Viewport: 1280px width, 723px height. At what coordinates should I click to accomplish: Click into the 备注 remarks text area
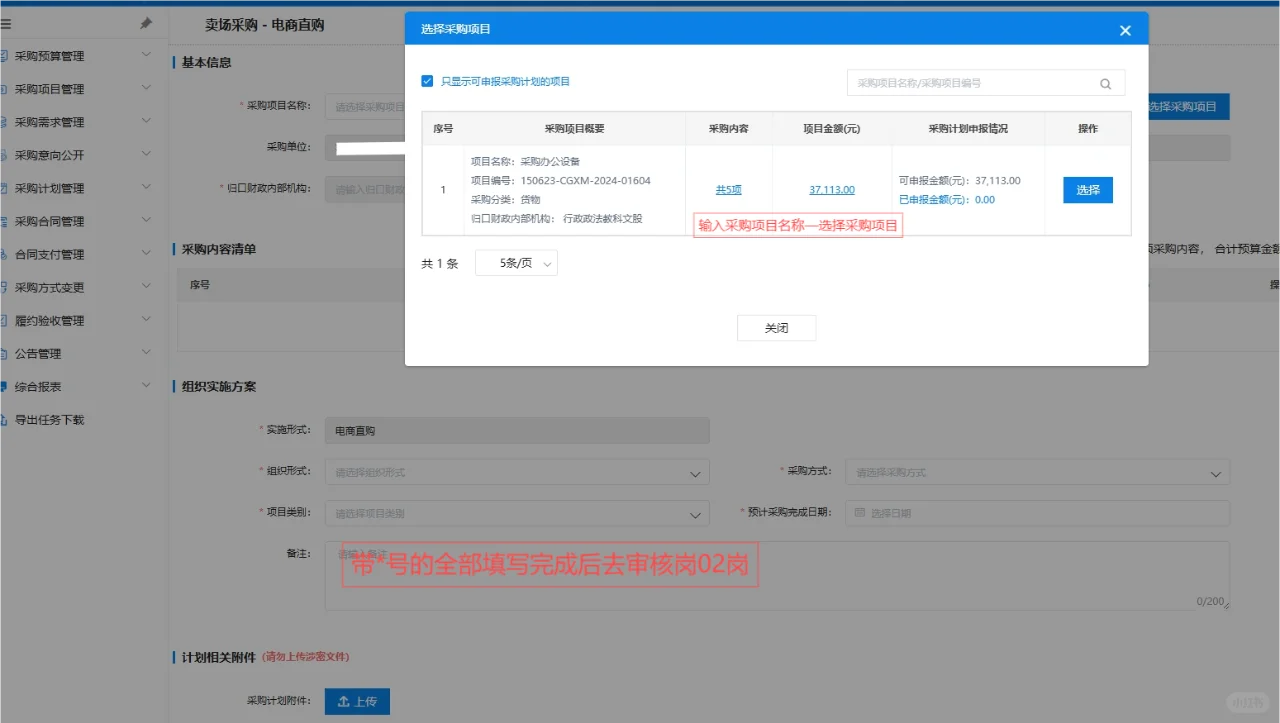click(777, 576)
